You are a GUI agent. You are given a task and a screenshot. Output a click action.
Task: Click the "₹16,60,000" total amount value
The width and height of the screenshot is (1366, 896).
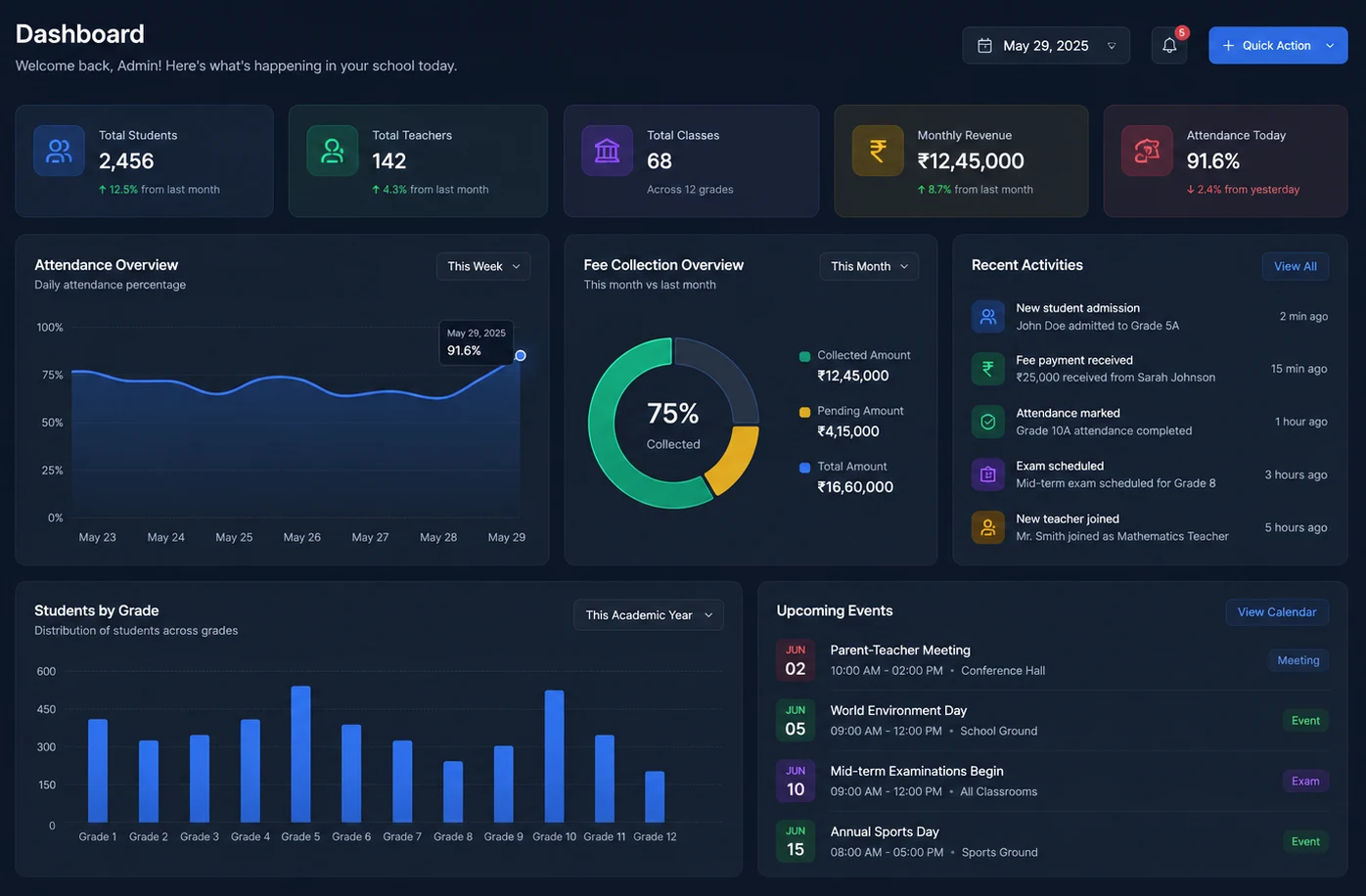click(855, 487)
